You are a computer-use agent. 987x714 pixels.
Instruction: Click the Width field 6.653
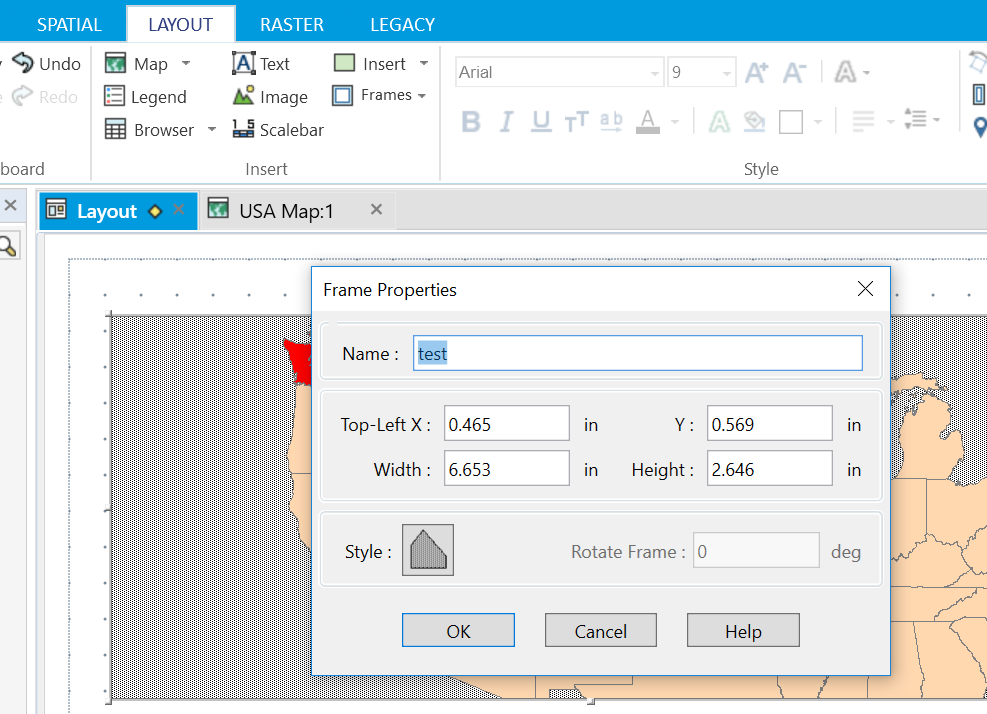[507, 468]
